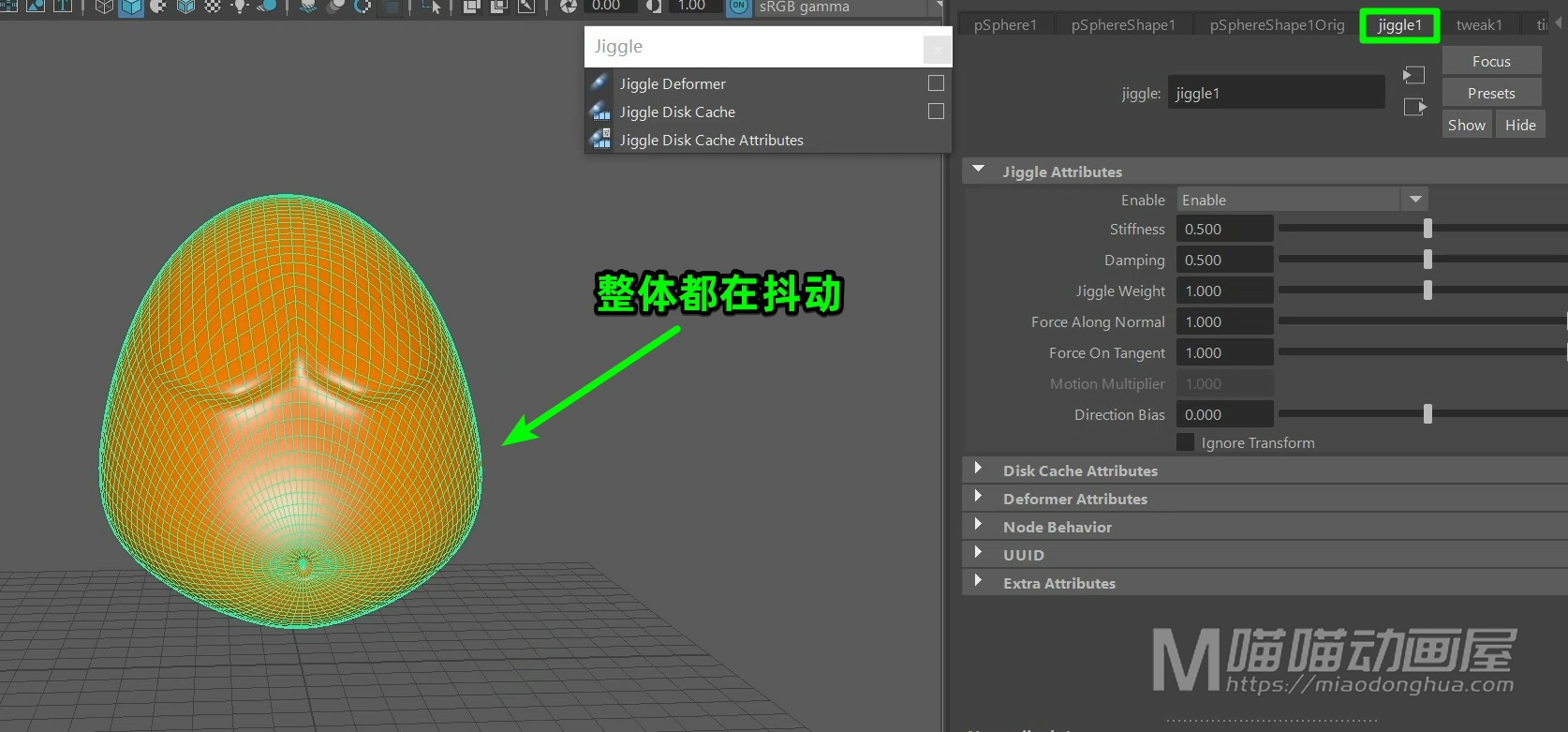Expand the Node Behavior section
Screen dimensions: 1568x732
(x=979, y=526)
